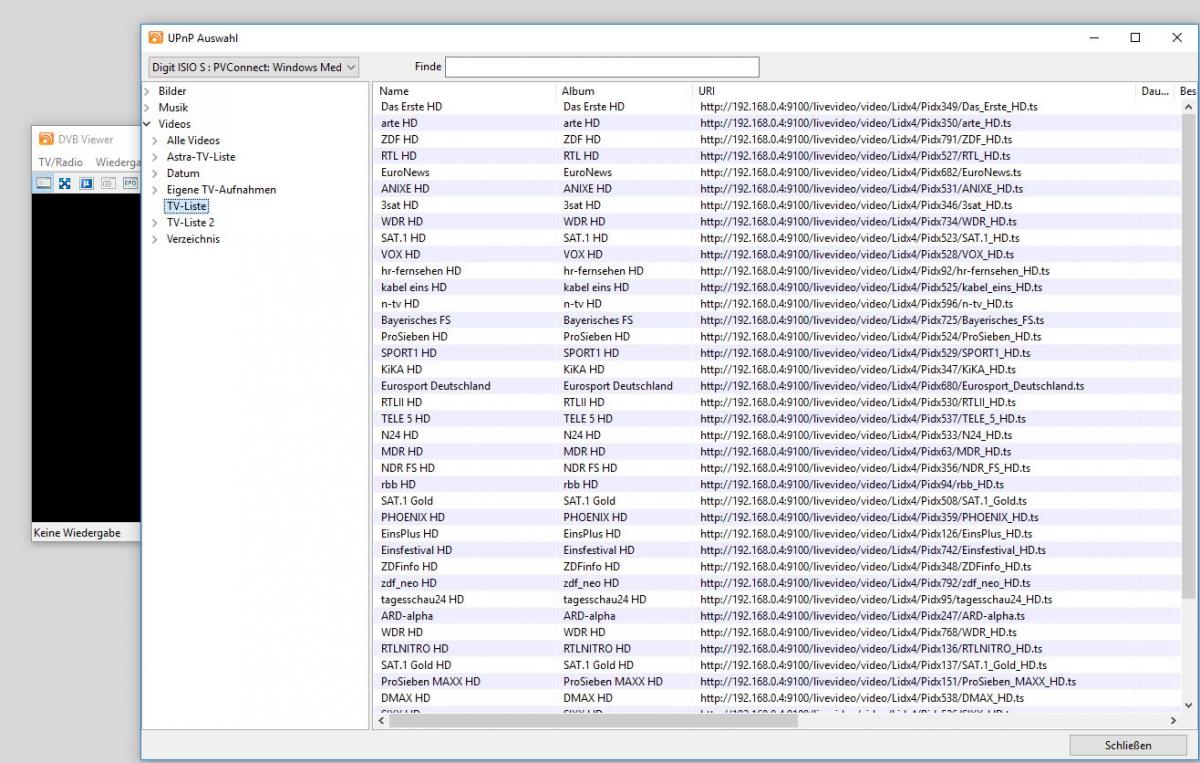
Task: Expand the Musik tree node
Action: click(147, 108)
